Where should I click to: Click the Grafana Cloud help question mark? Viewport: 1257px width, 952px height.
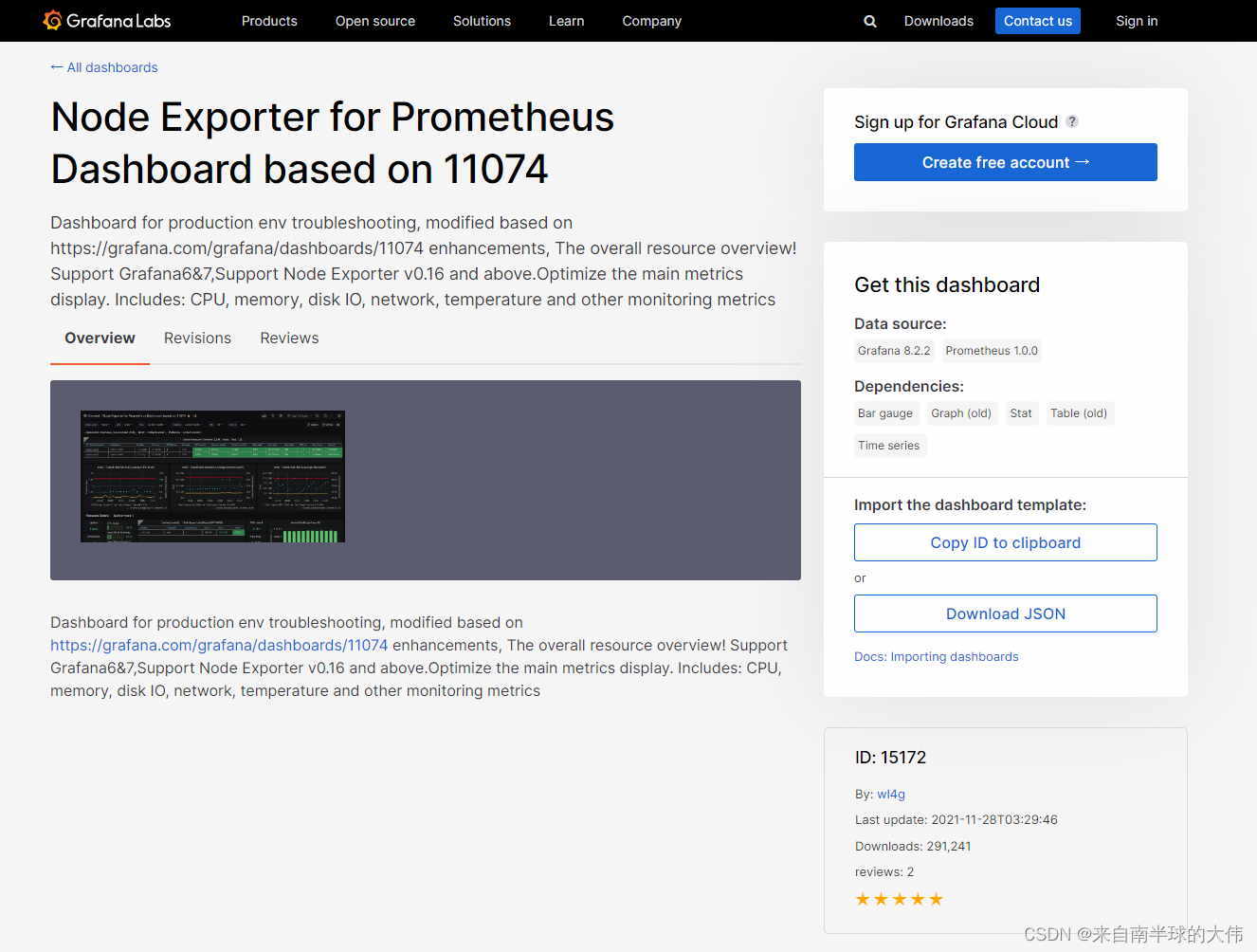(1072, 121)
